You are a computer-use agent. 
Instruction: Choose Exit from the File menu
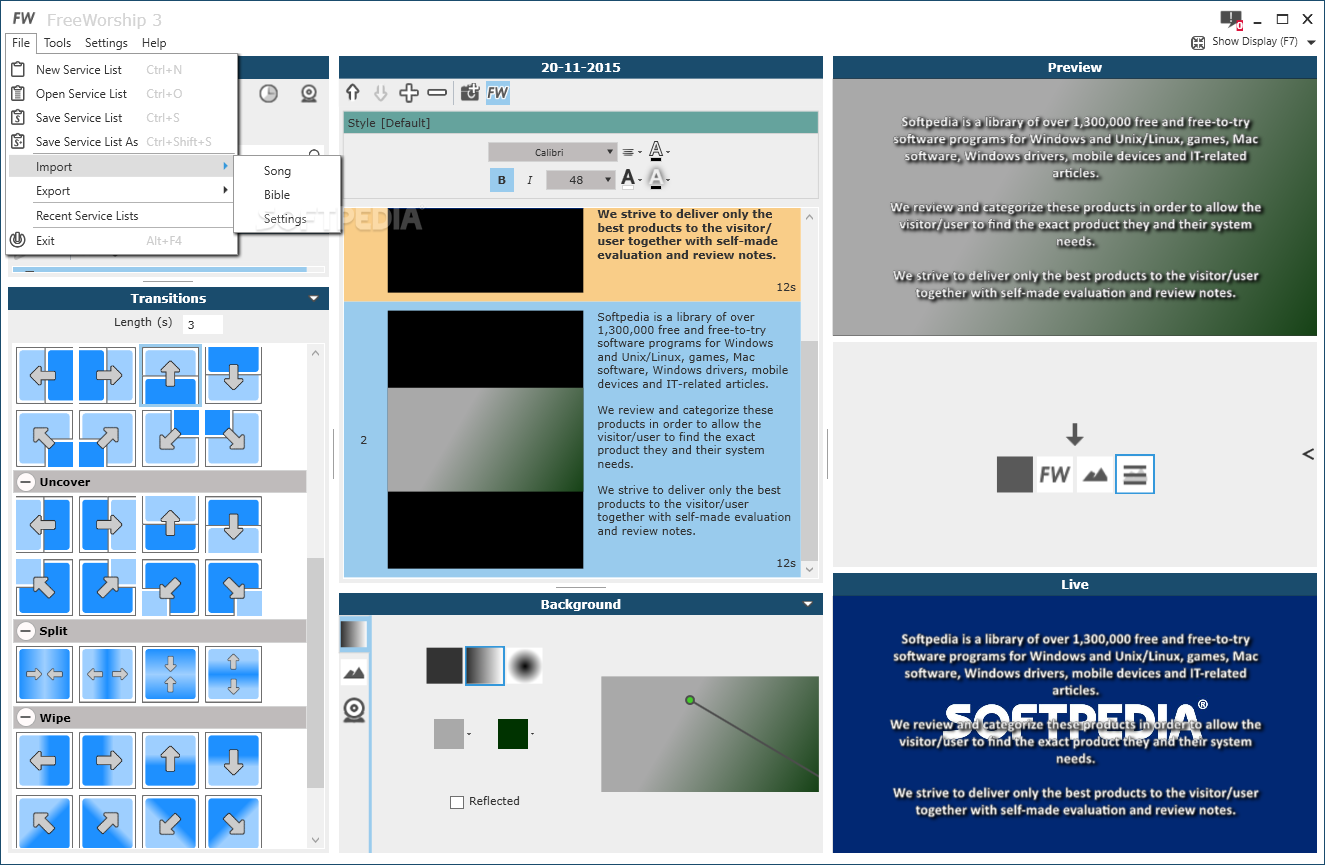122,241
